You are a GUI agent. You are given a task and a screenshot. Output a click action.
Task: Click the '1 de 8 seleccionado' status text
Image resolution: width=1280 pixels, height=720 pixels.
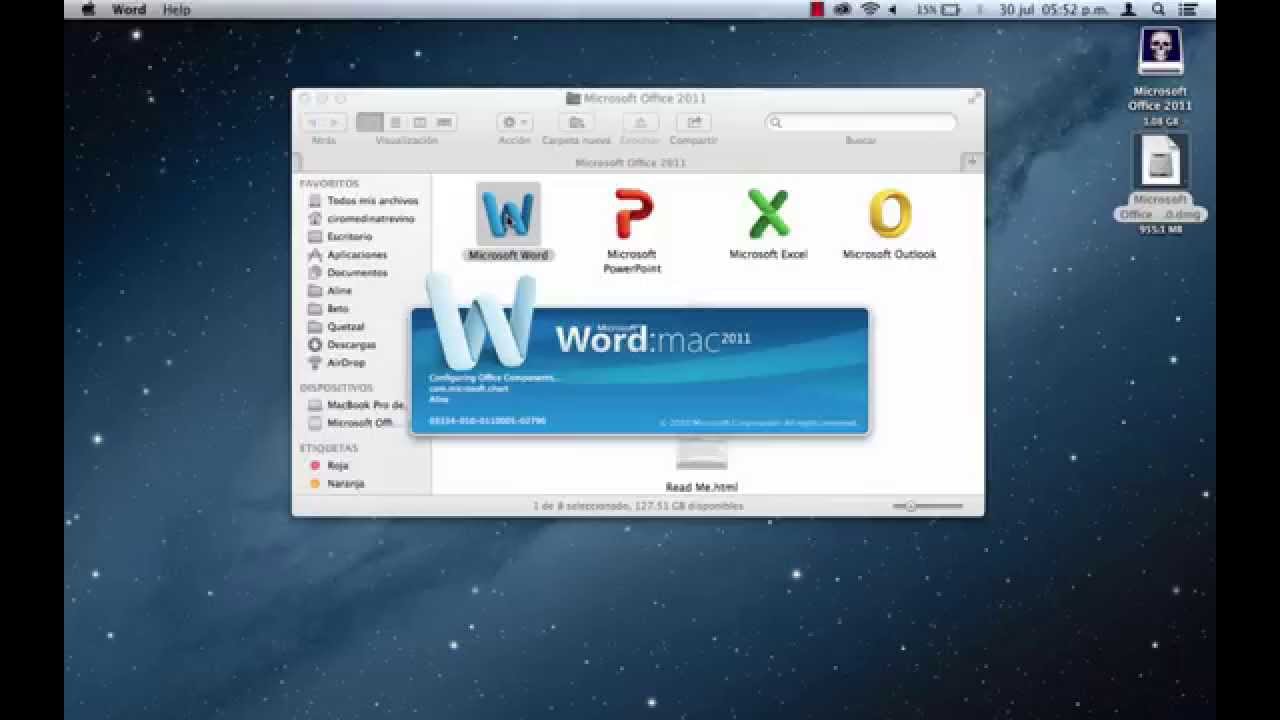pos(638,506)
